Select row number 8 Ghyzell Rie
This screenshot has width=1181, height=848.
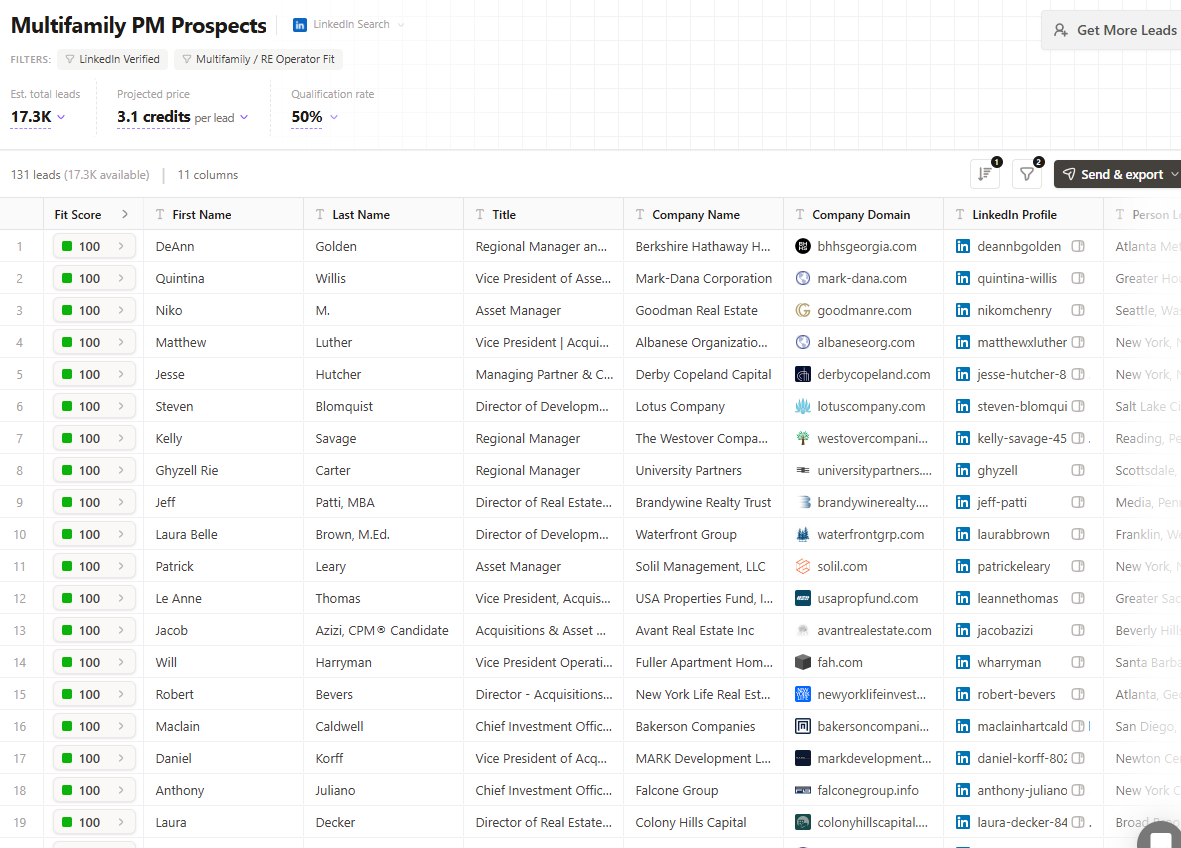(x=20, y=470)
